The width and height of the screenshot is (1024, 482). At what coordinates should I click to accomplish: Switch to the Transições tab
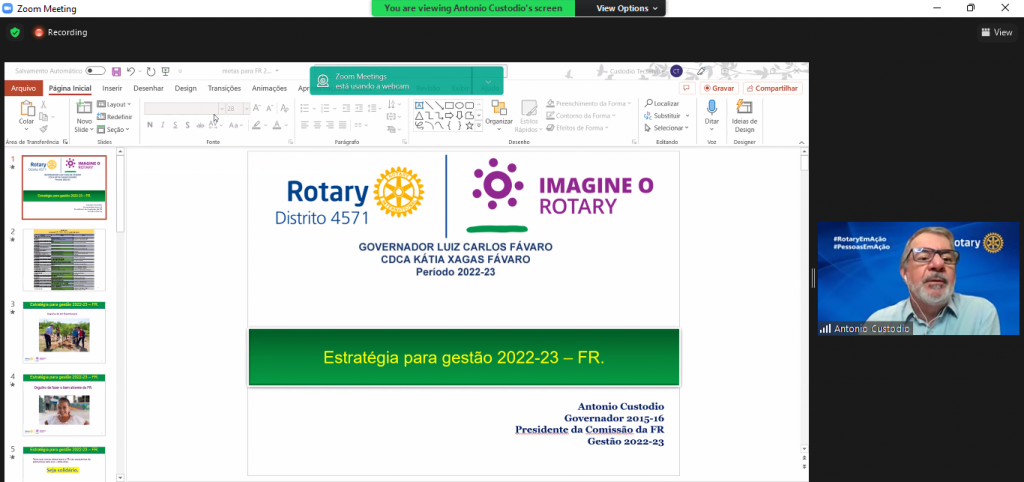point(224,88)
